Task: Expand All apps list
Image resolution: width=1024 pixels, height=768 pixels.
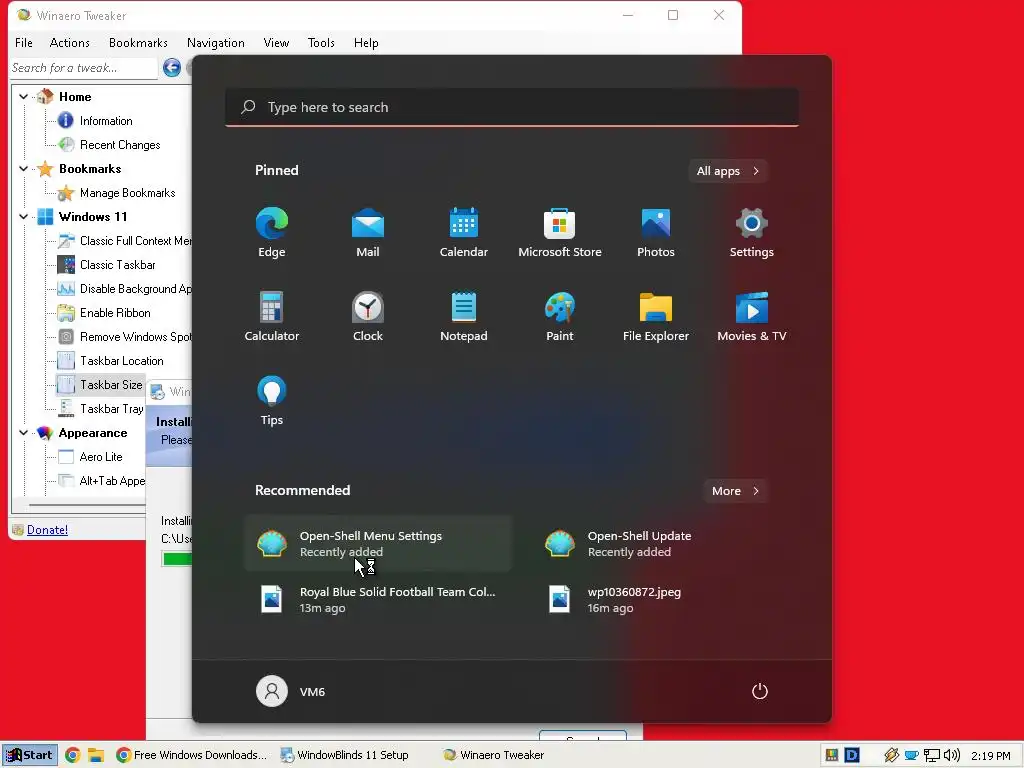Action: tap(728, 171)
